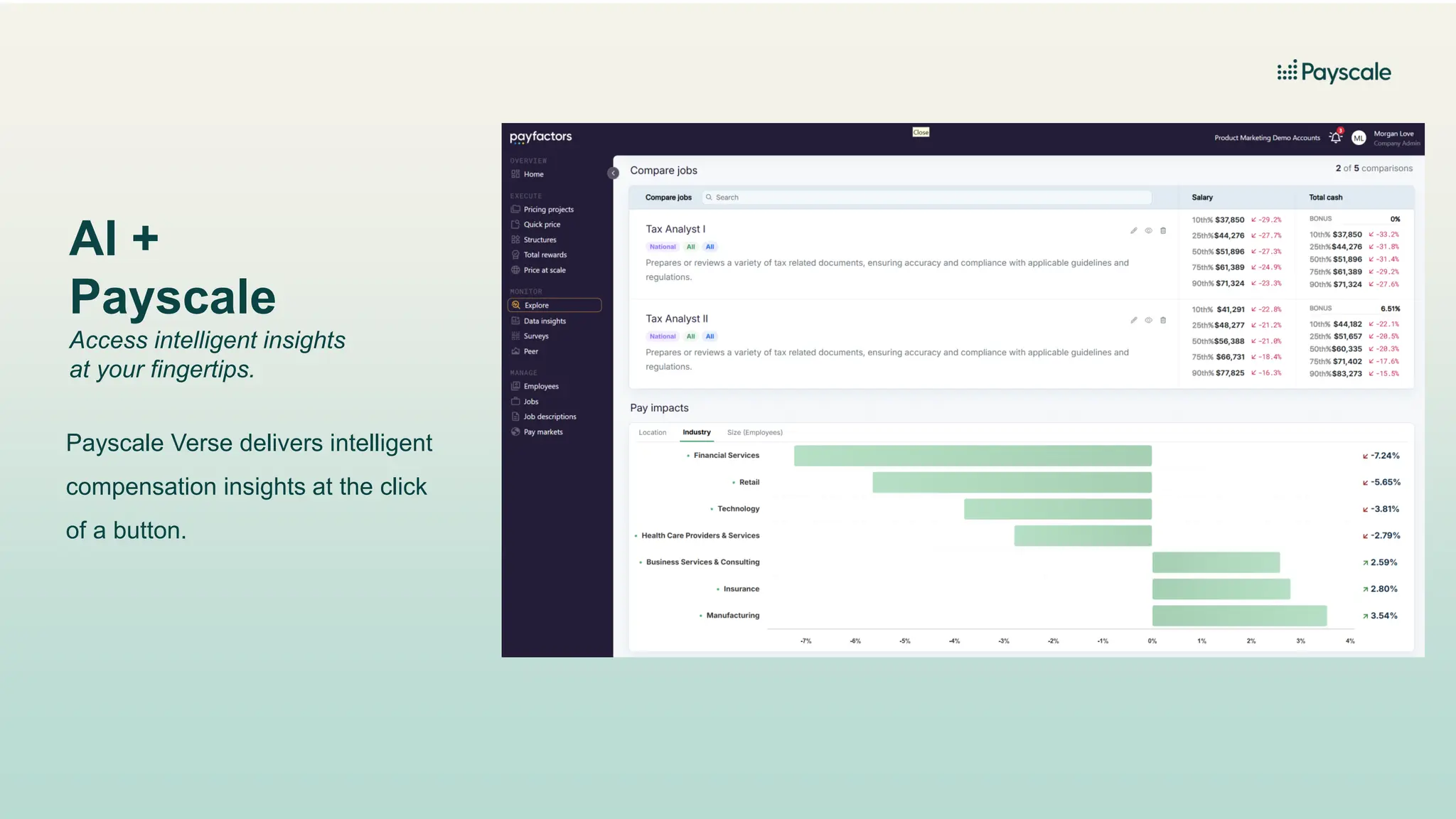Screen dimensions: 1456x819
Task: Click the Insurance industry label
Action: coord(742,589)
